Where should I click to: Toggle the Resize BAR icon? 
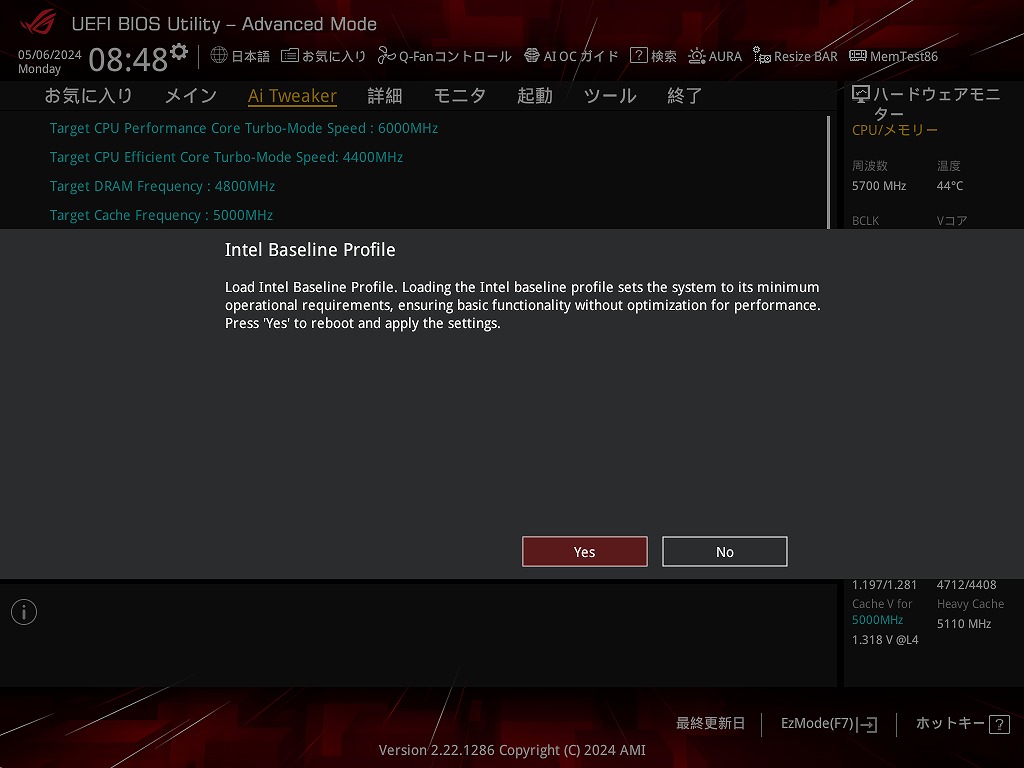[761, 56]
